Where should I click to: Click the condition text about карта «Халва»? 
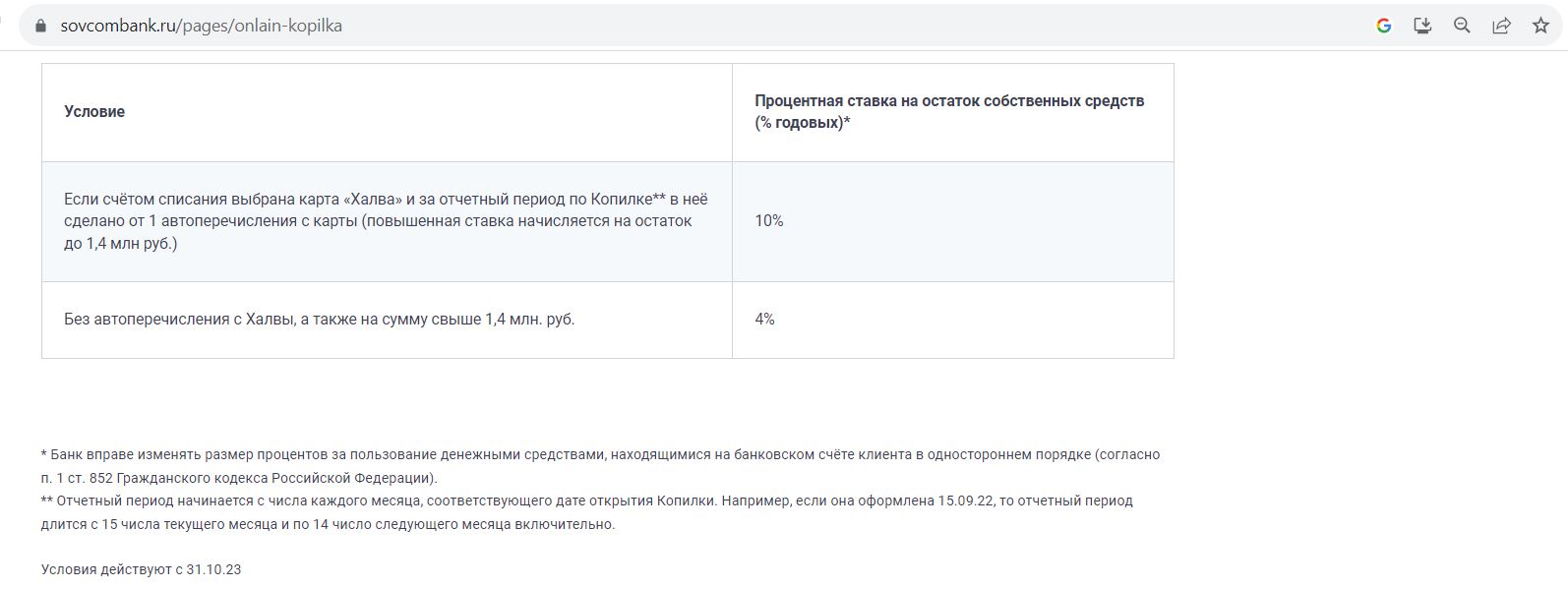point(386,221)
